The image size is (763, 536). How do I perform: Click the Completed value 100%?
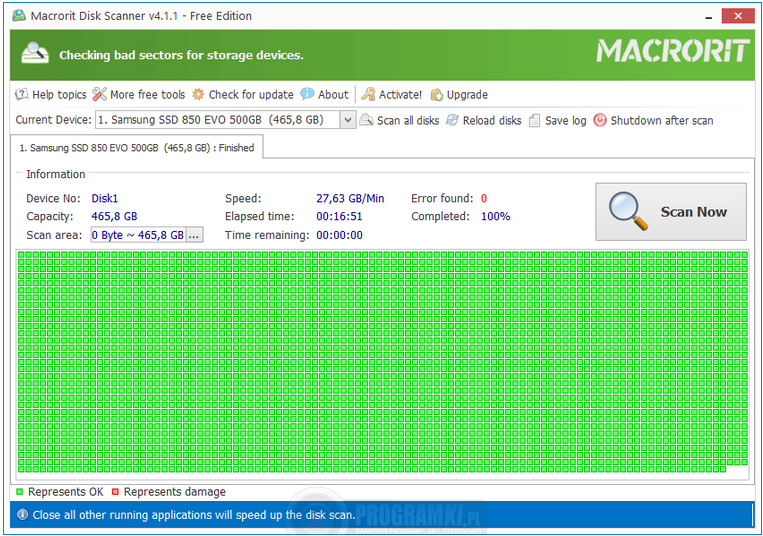tap(495, 216)
